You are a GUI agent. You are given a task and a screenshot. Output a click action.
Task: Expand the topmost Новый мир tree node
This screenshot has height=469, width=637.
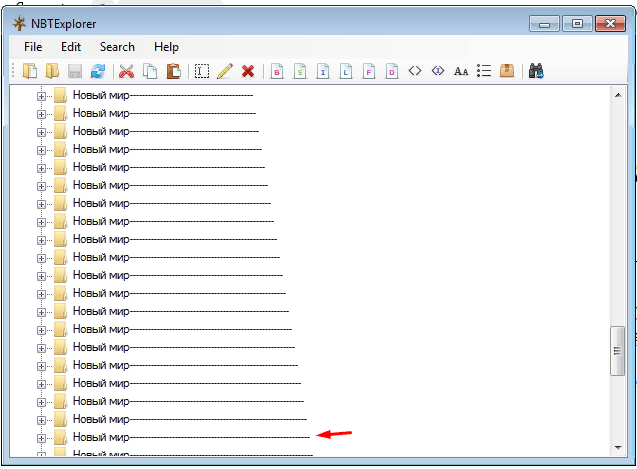41,96
